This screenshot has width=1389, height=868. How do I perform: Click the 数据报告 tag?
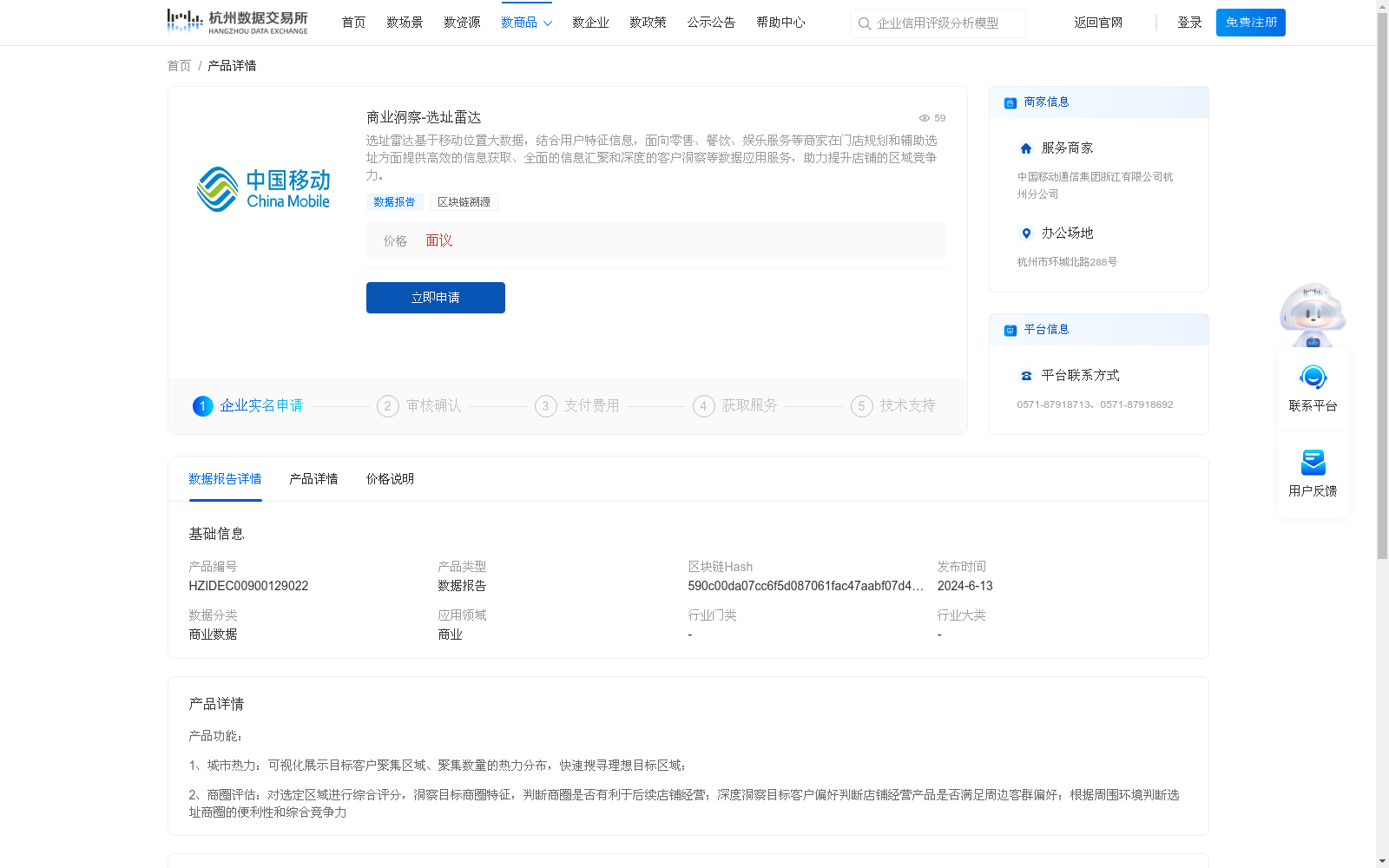395,202
